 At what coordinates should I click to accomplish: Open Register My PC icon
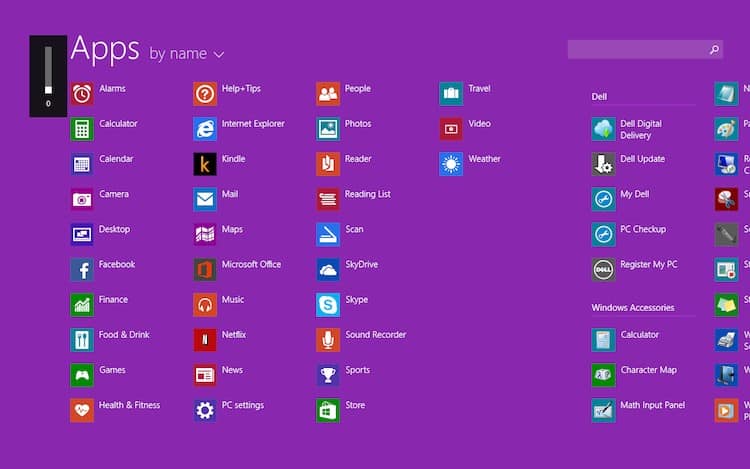coord(603,270)
